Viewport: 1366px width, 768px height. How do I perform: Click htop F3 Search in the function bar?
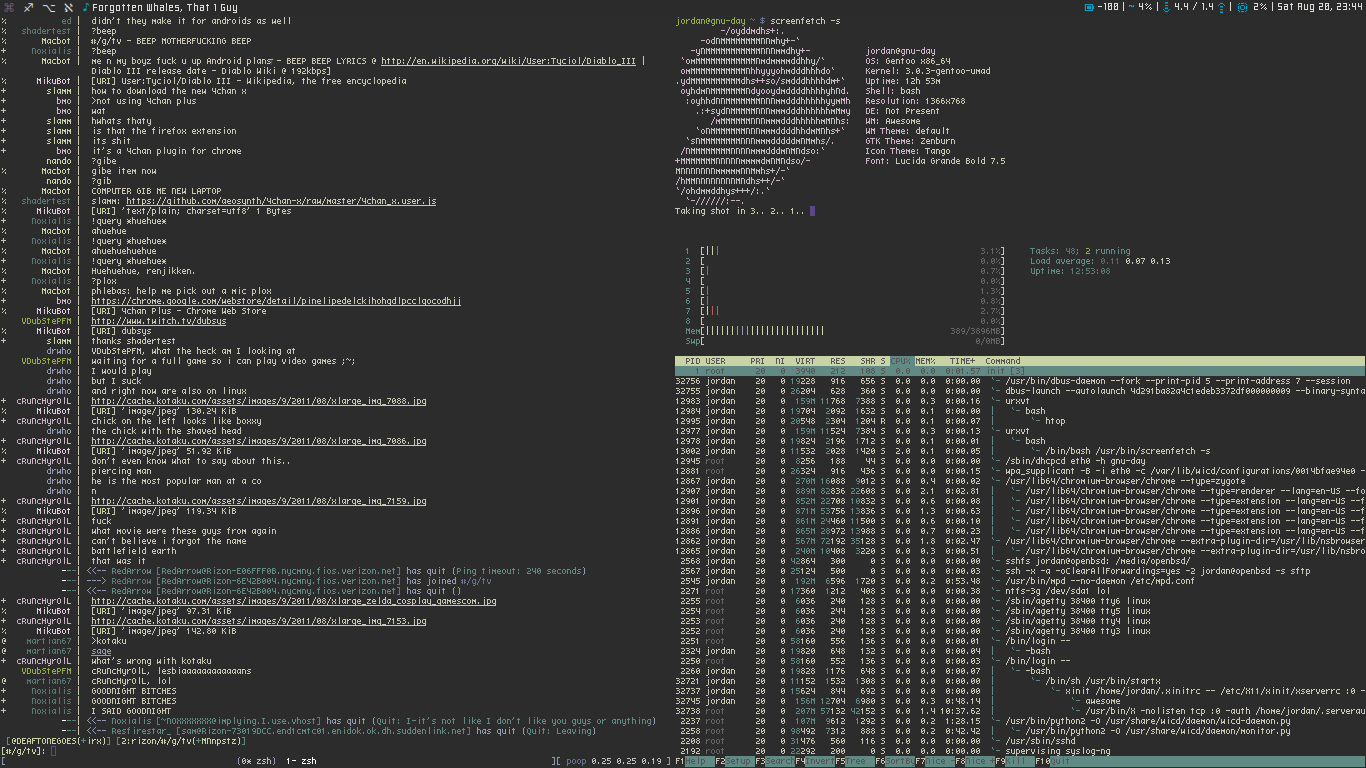775,761
